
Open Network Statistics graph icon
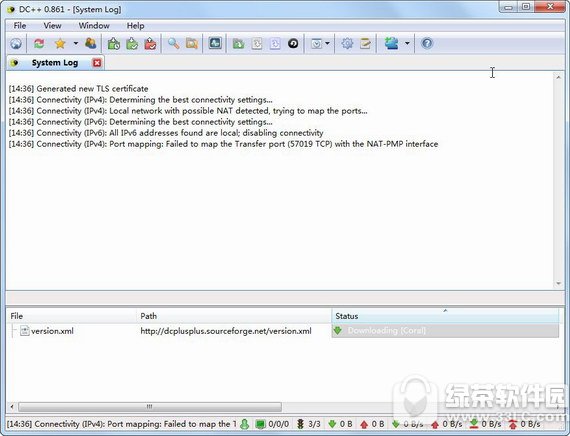click(x=215, y=44)
